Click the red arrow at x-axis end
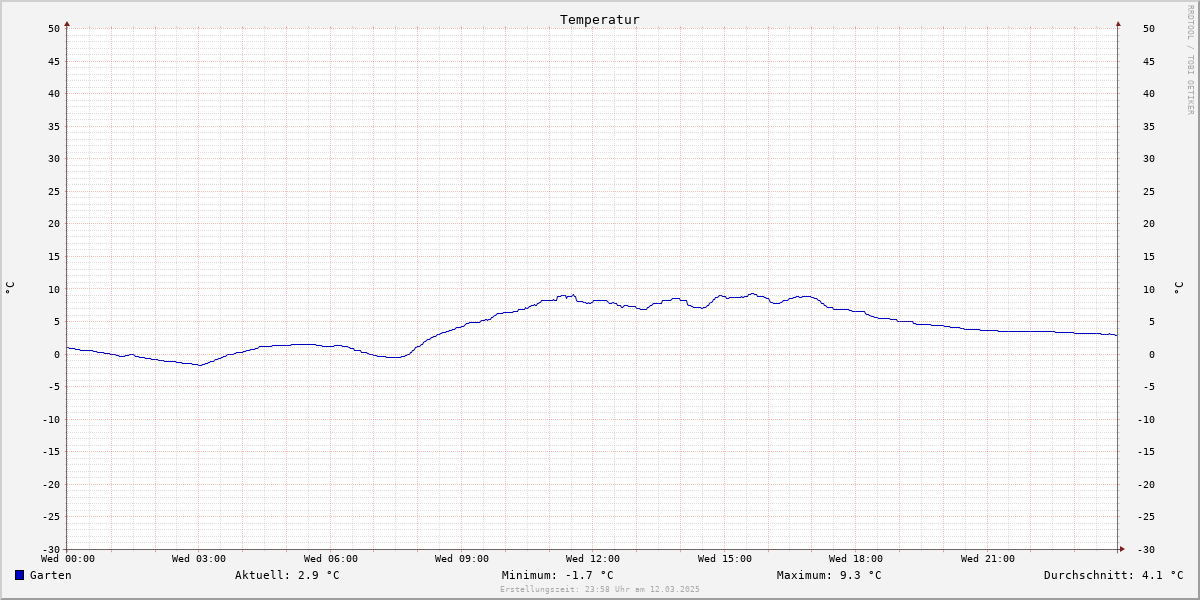 tap(1122, 549)
